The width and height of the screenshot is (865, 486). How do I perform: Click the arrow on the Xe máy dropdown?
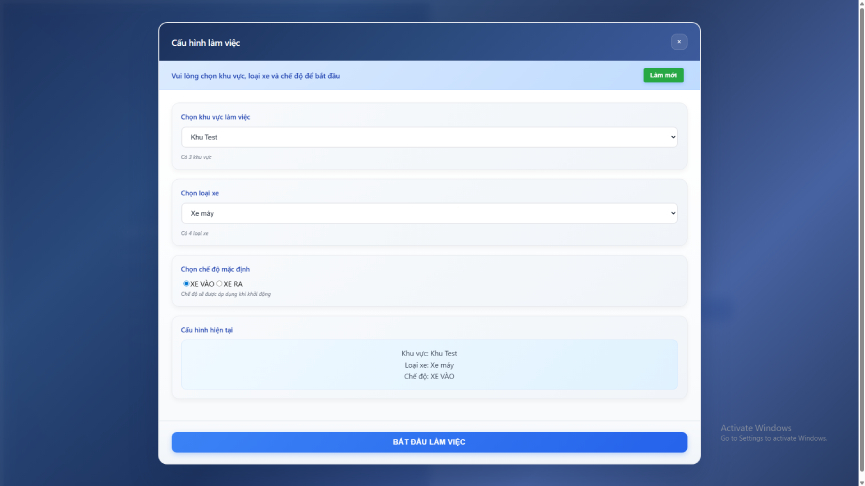pos(672,213)
